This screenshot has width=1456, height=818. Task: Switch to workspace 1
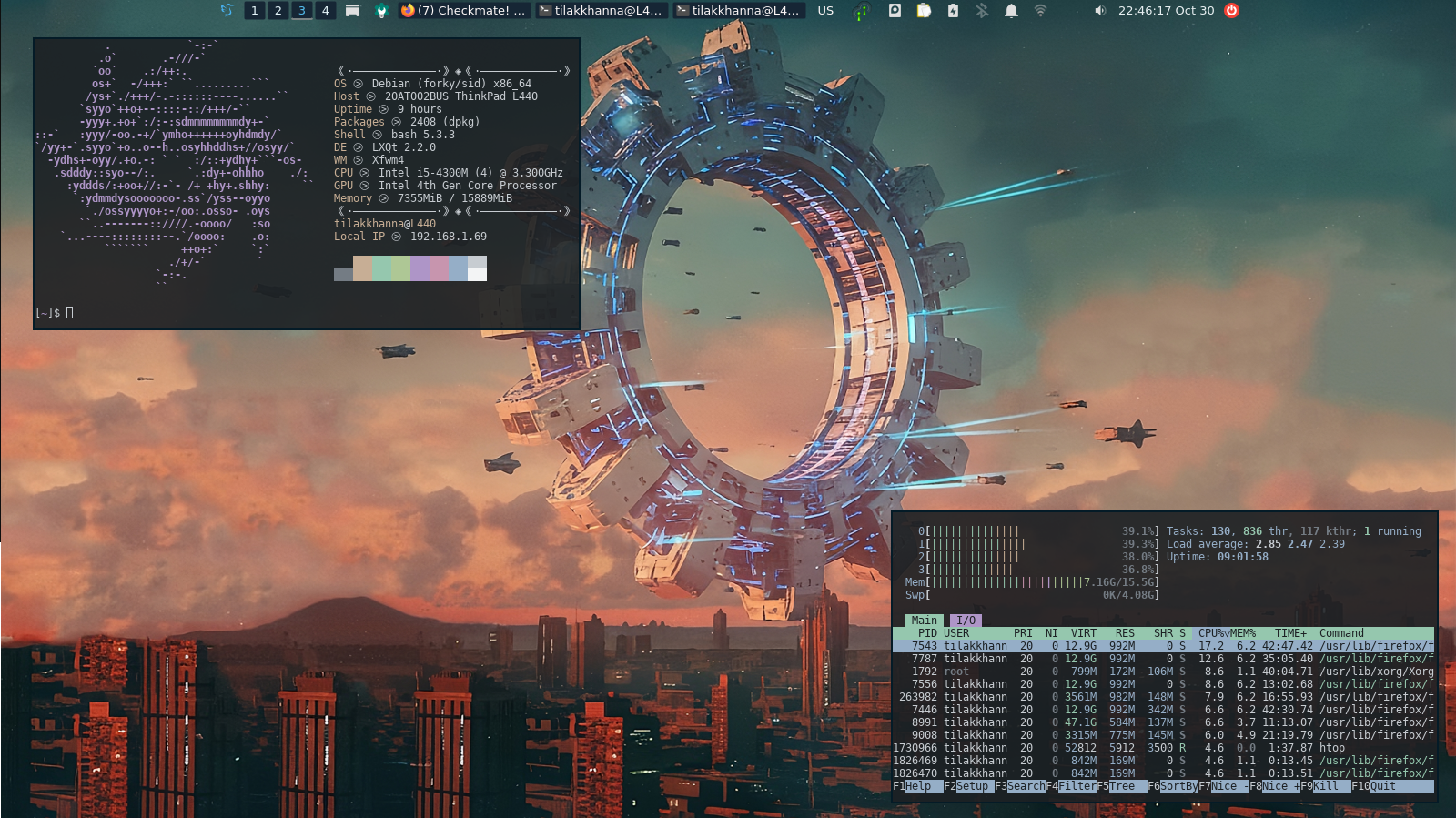(255, 11)
